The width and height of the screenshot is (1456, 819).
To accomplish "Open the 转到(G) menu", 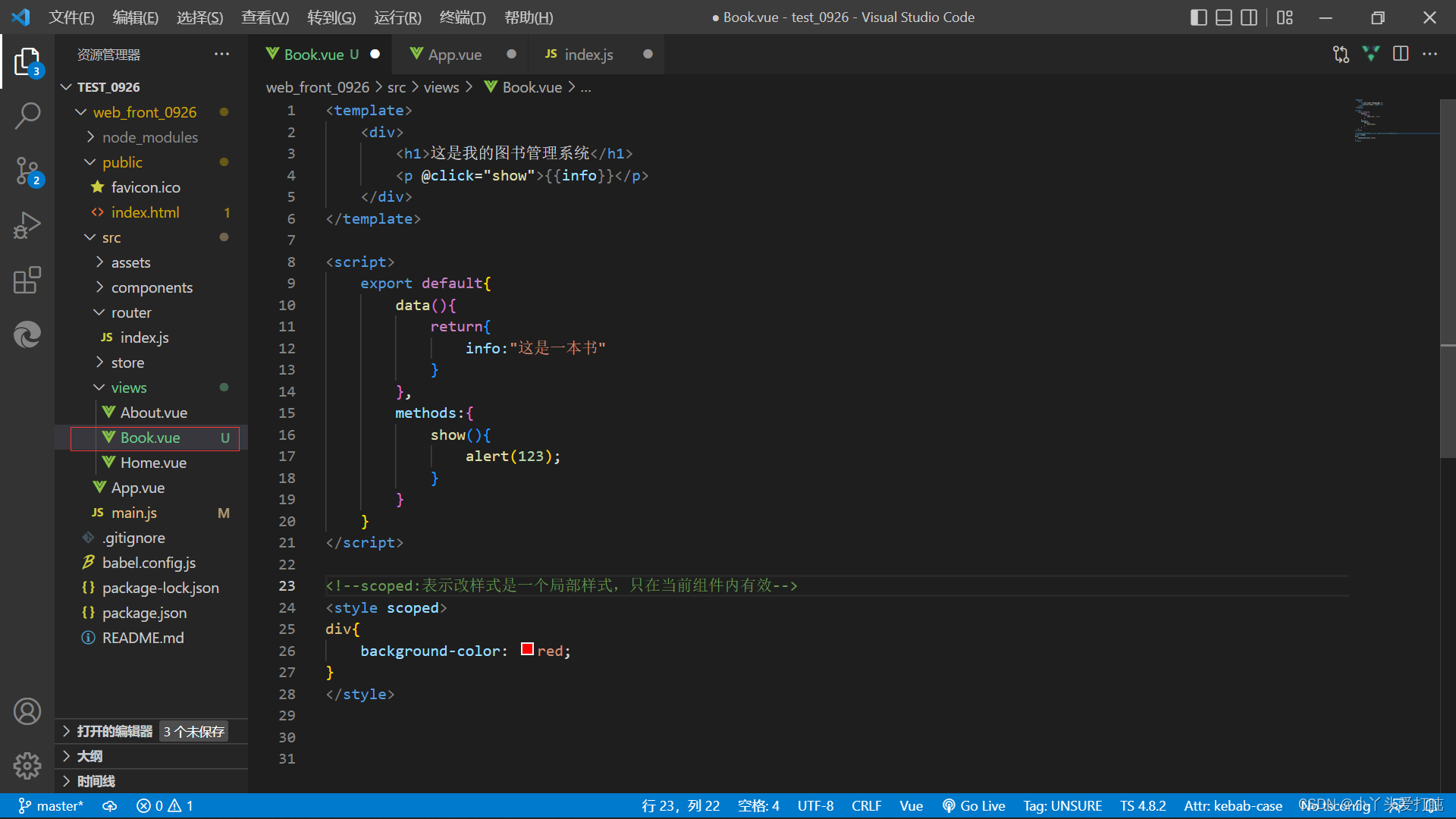I will (331, 17).
